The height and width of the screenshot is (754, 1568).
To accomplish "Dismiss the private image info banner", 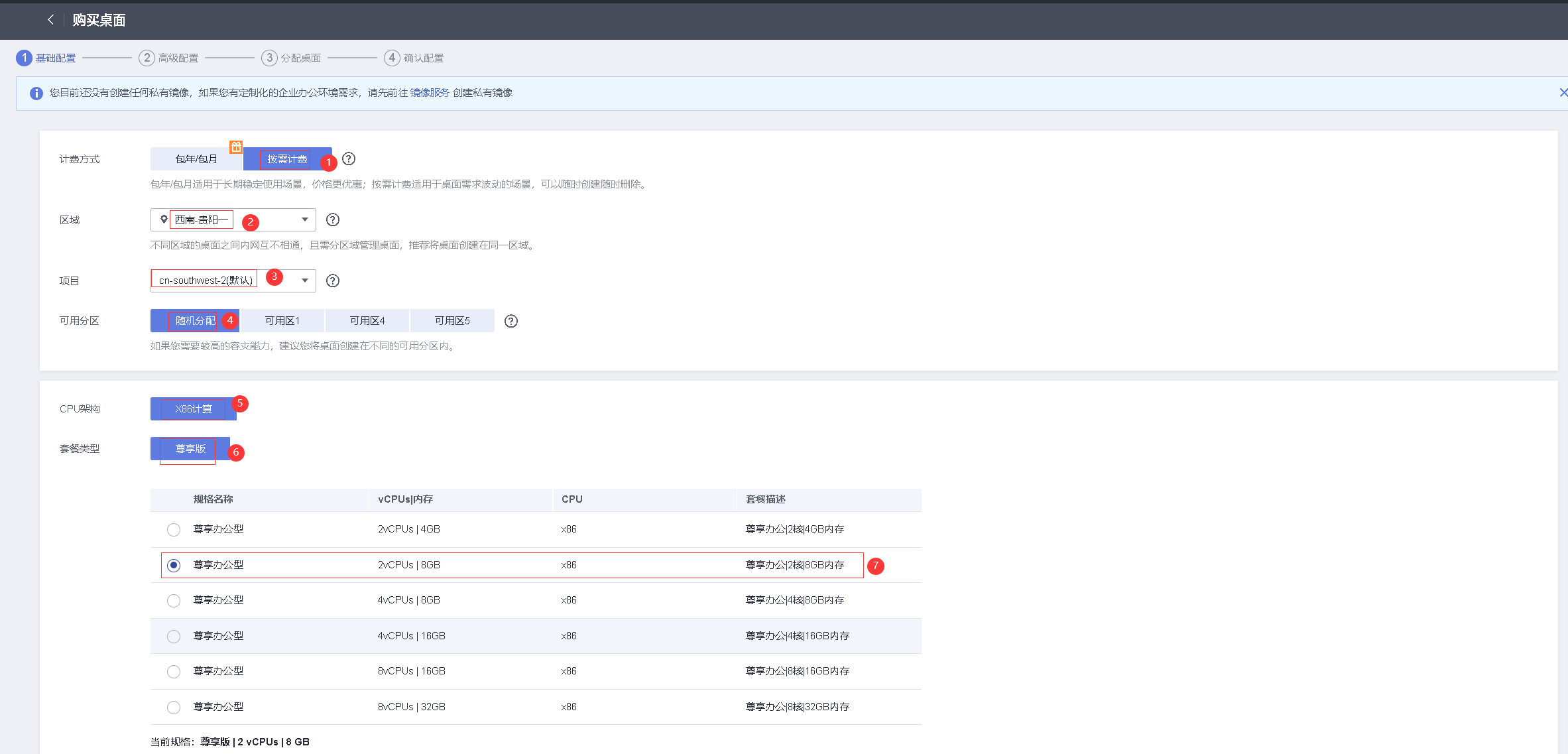I will click(1563, 93).
